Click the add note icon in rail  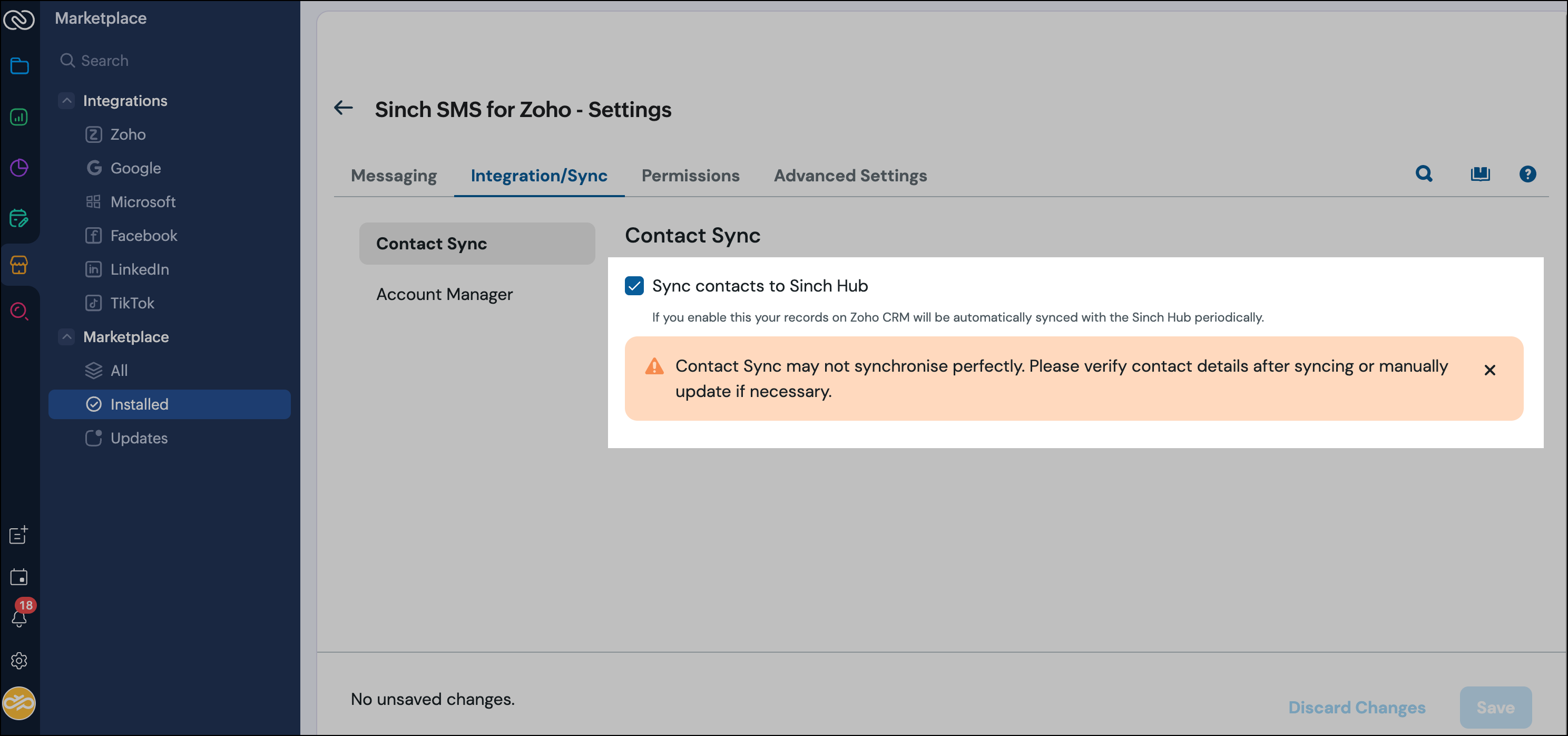tap(19, 534)
